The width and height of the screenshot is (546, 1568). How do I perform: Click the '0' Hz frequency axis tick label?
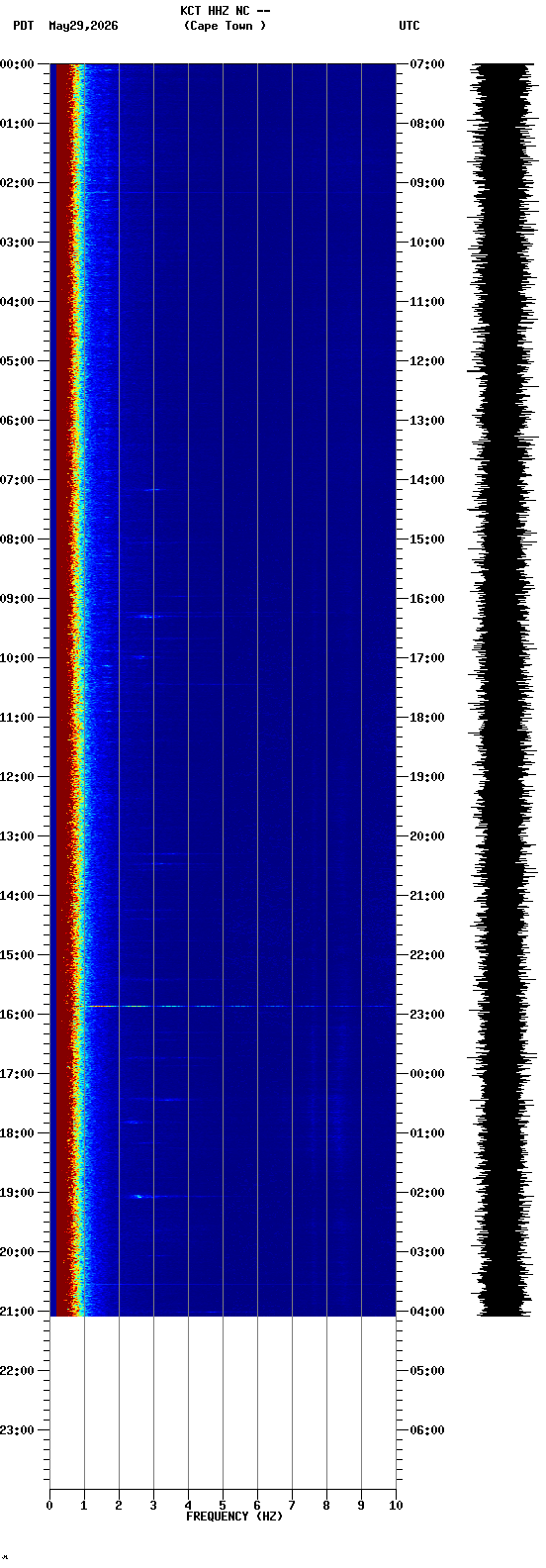click(49, 1506)
